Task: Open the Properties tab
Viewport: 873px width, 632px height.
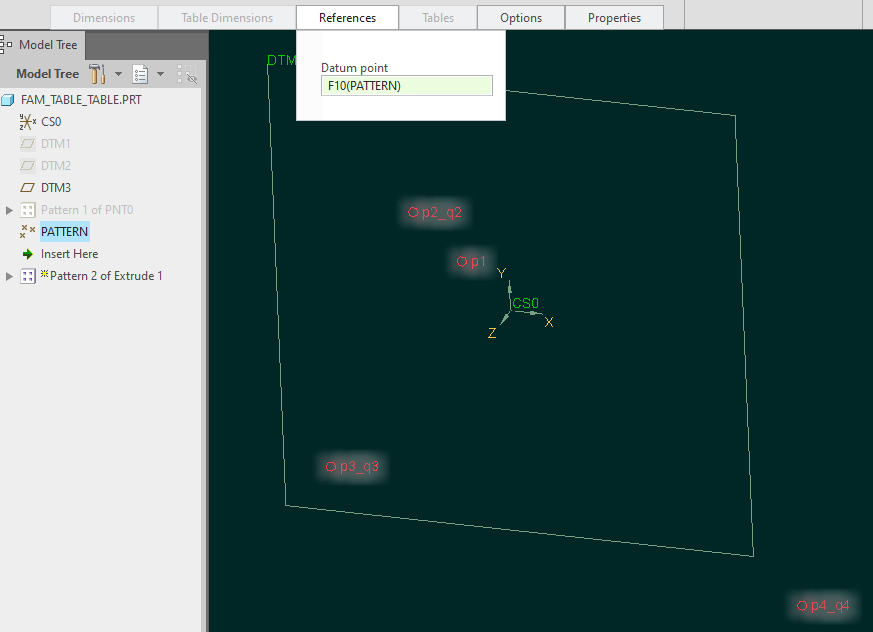Action: (614, 17)
